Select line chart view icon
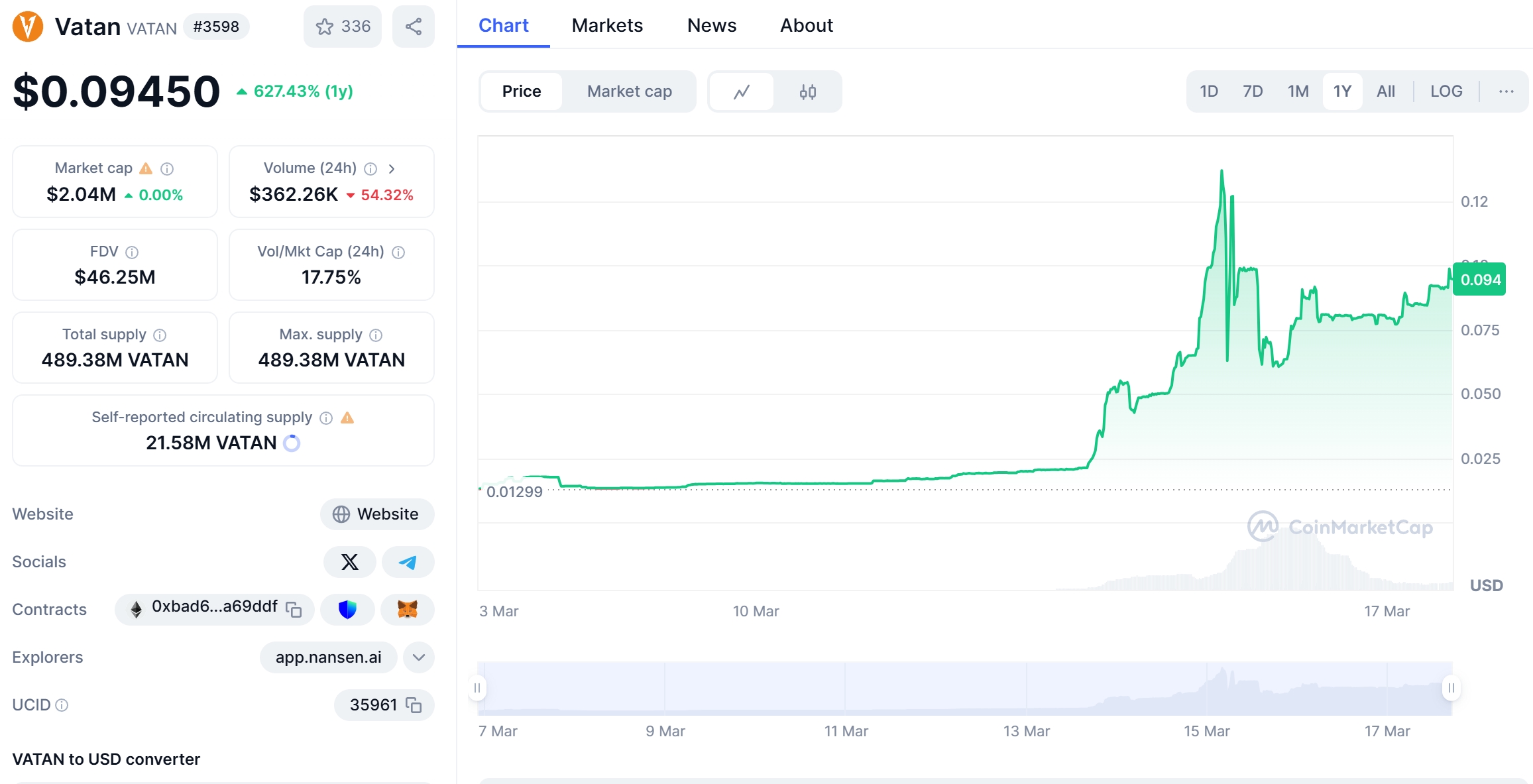 click(742, 91)
